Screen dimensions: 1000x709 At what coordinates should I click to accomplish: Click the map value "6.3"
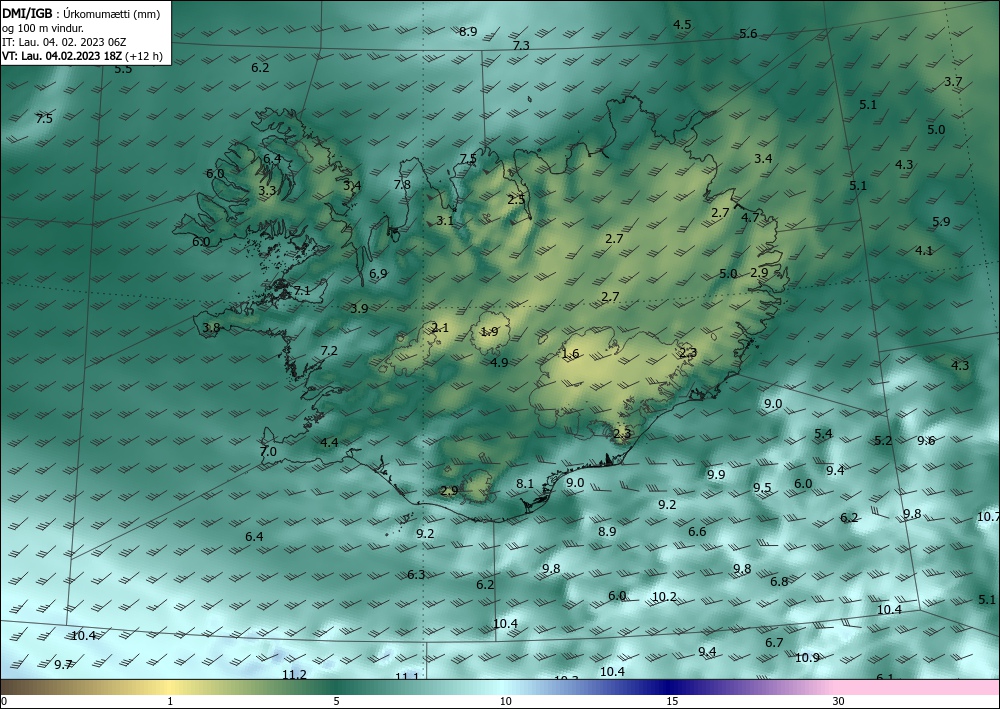pyautogui.click(x=416, y=574)
